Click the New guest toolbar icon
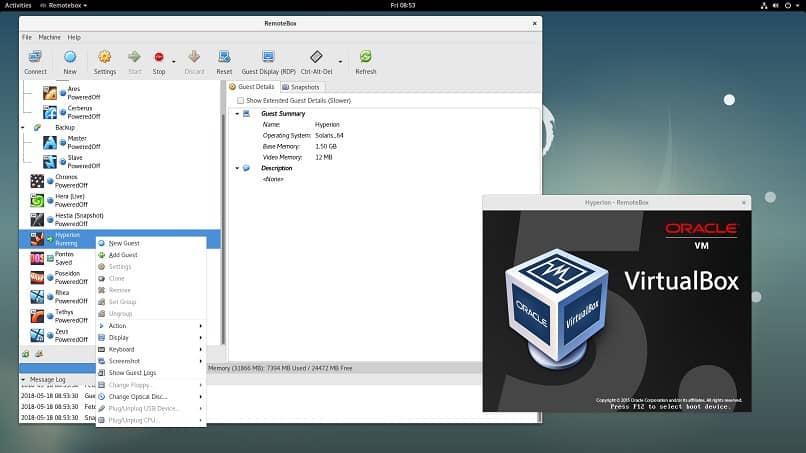806x453 pixels. 70,57
